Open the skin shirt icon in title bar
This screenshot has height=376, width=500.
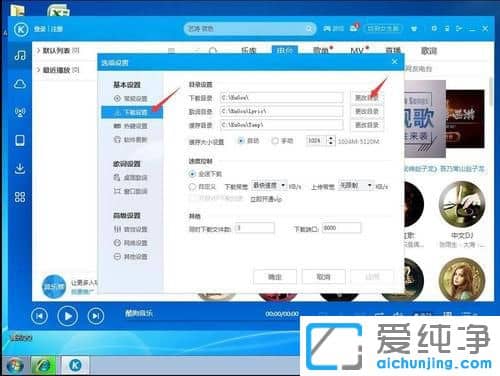414,29
